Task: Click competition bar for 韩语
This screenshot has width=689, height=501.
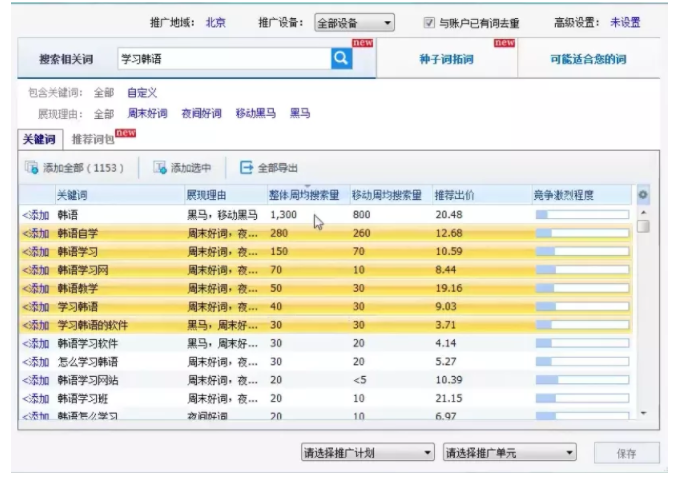Action: tap(582, 214)
